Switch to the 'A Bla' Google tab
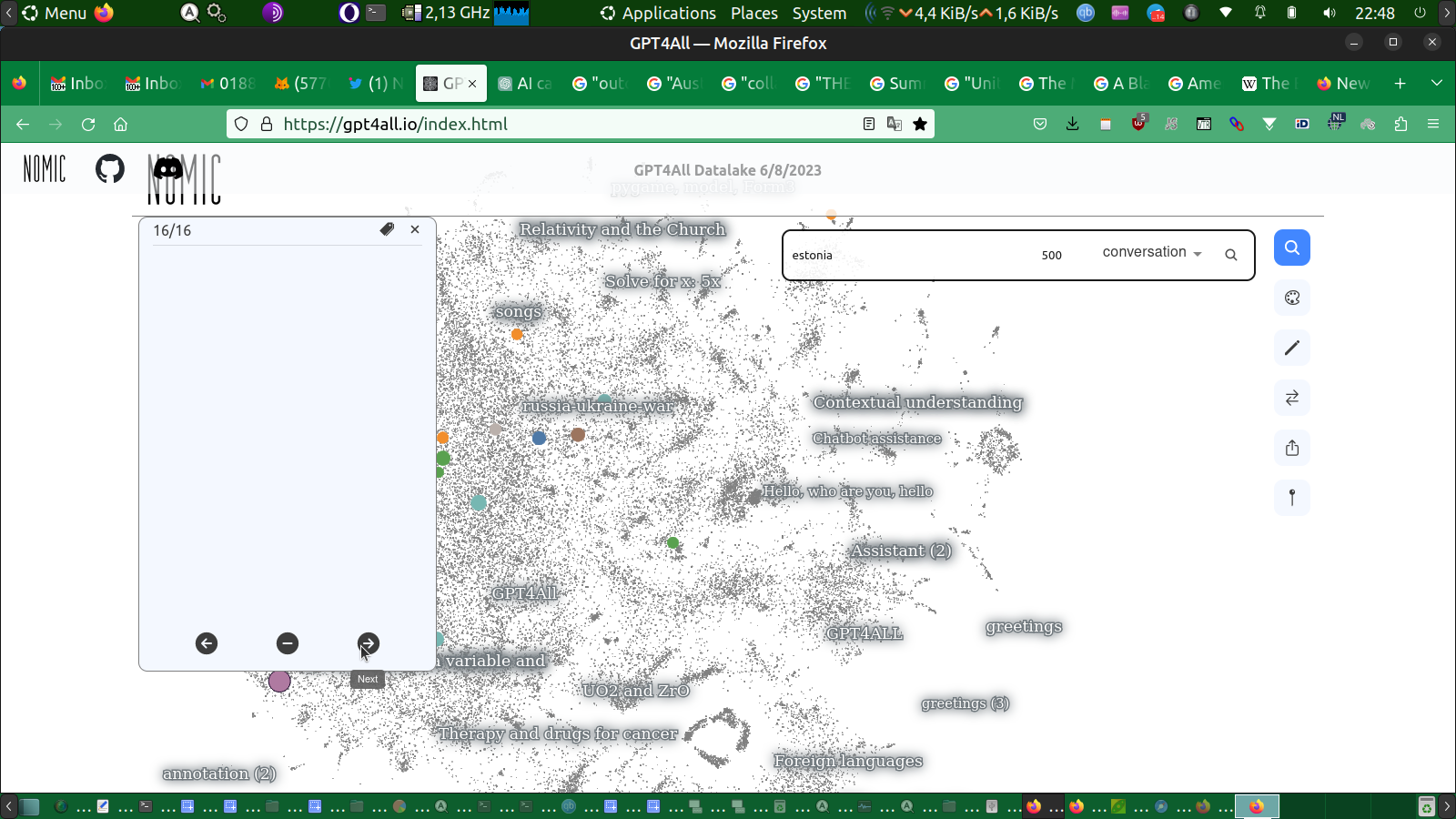 [x=1121, y=83]
